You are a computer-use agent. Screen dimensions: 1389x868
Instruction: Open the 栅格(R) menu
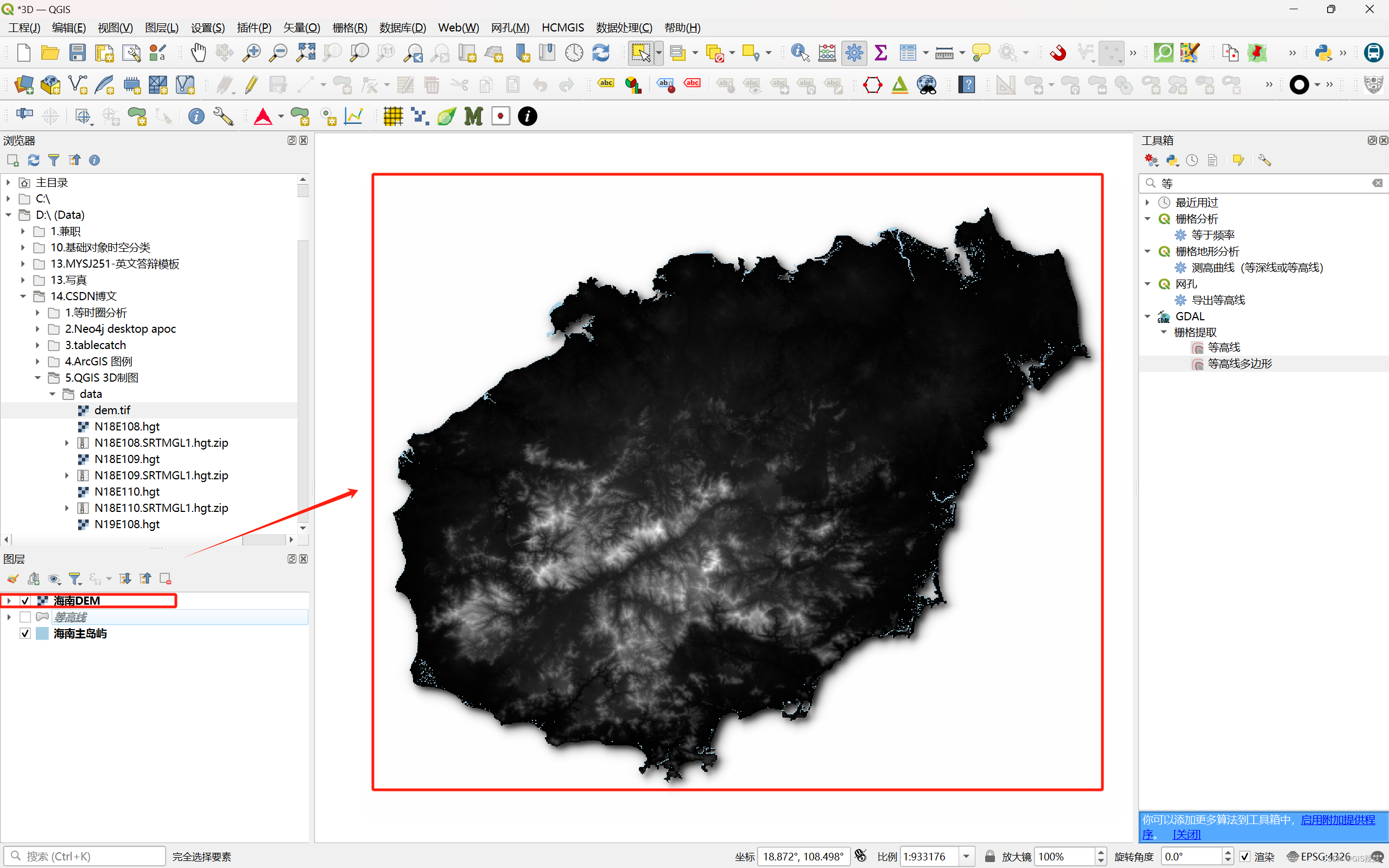point(349,28)
